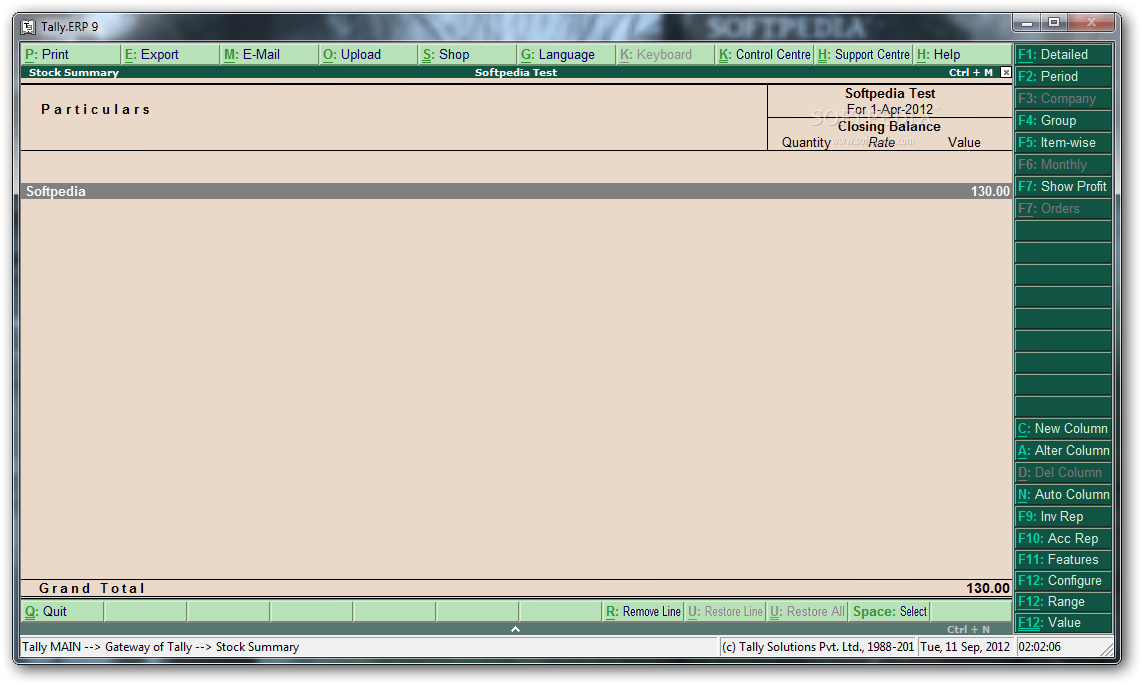
Task: Open the M: E-Mail option
Action: coord(269,55)
